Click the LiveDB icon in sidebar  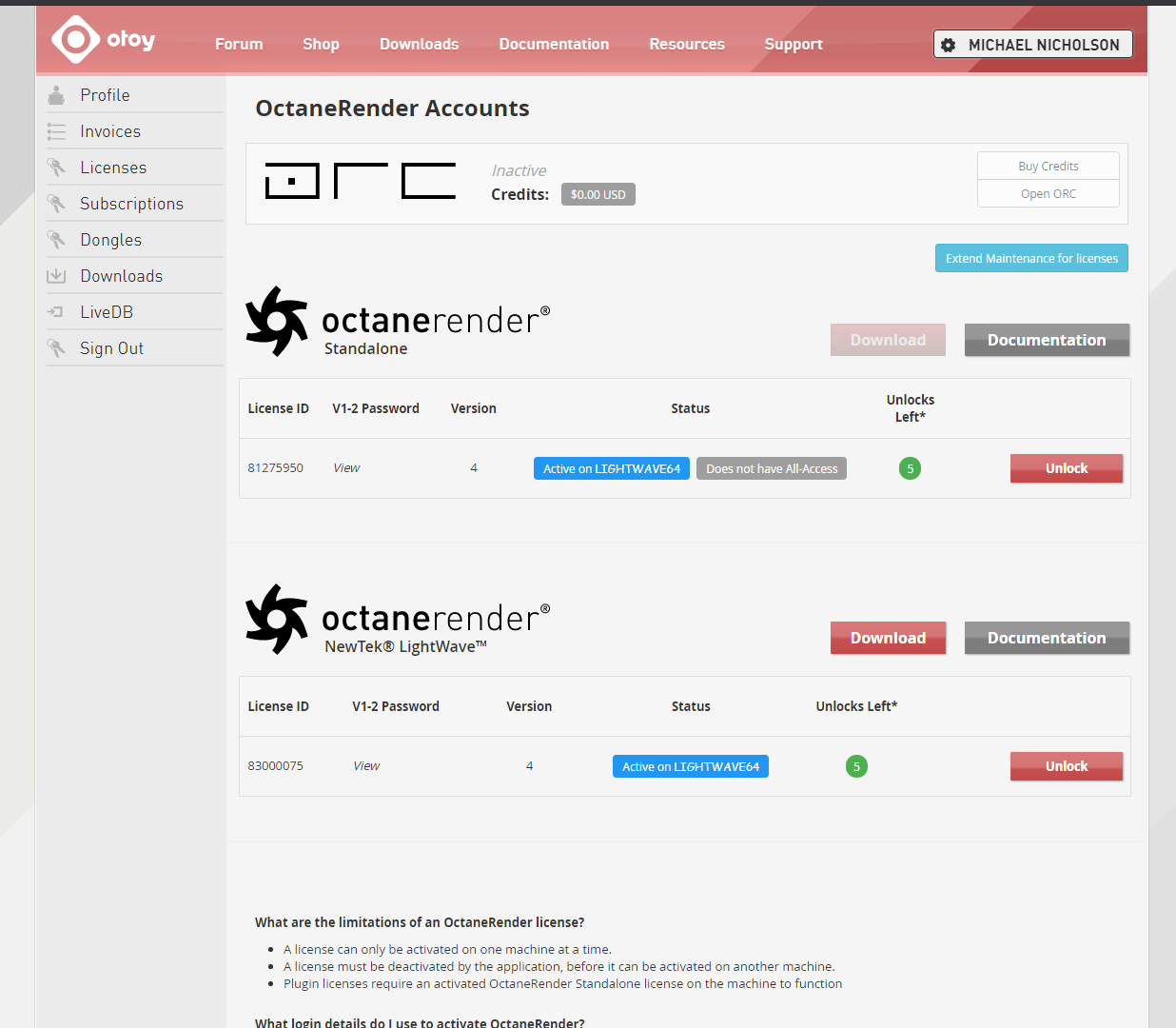[56, 312]
